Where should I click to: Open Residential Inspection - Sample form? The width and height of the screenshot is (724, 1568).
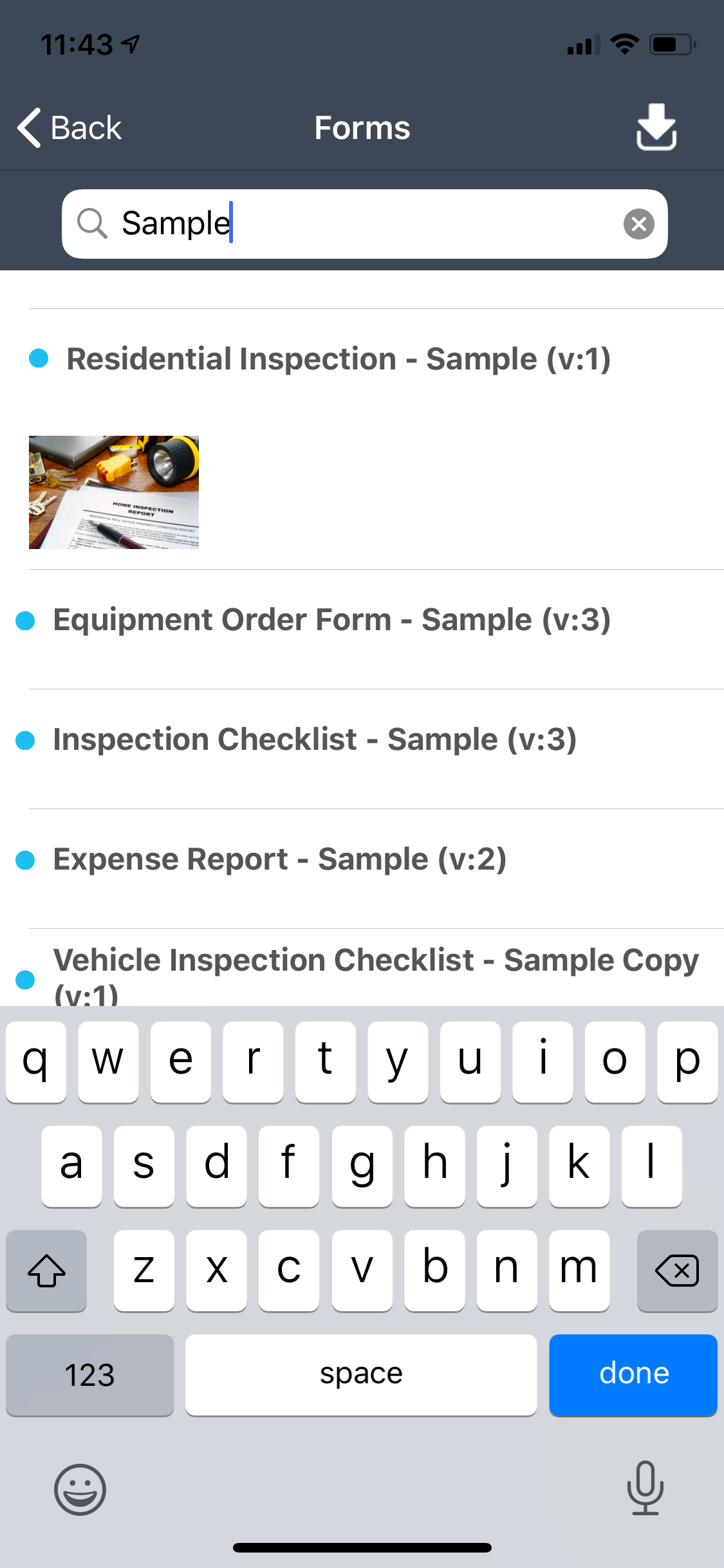coord(339,359)
